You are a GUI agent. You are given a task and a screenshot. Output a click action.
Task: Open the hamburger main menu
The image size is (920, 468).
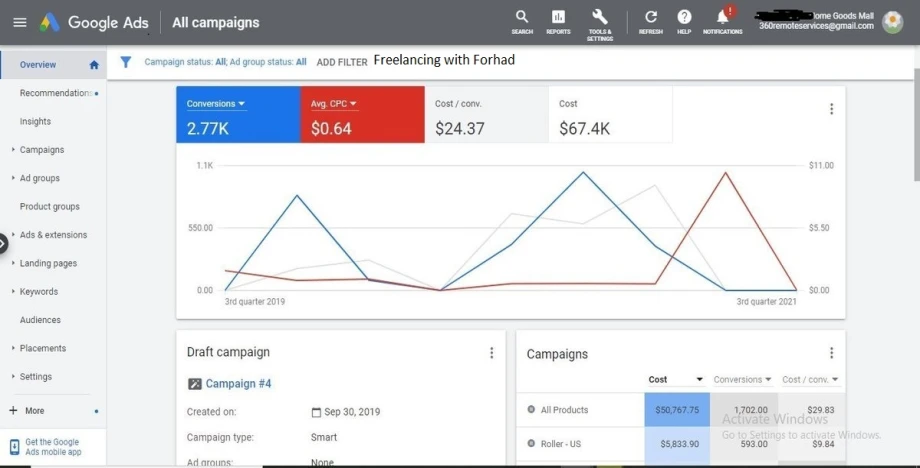pos(20,22)
